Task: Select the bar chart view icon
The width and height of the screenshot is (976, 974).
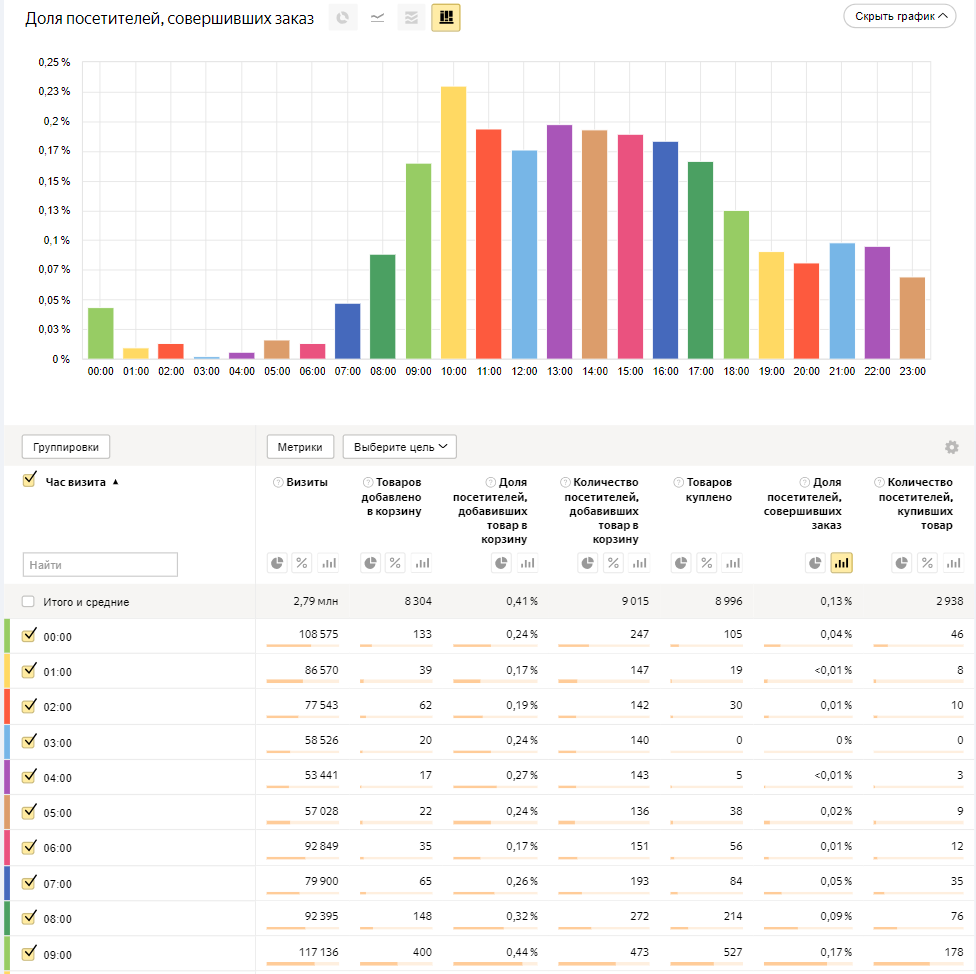Action: (446, 18)
